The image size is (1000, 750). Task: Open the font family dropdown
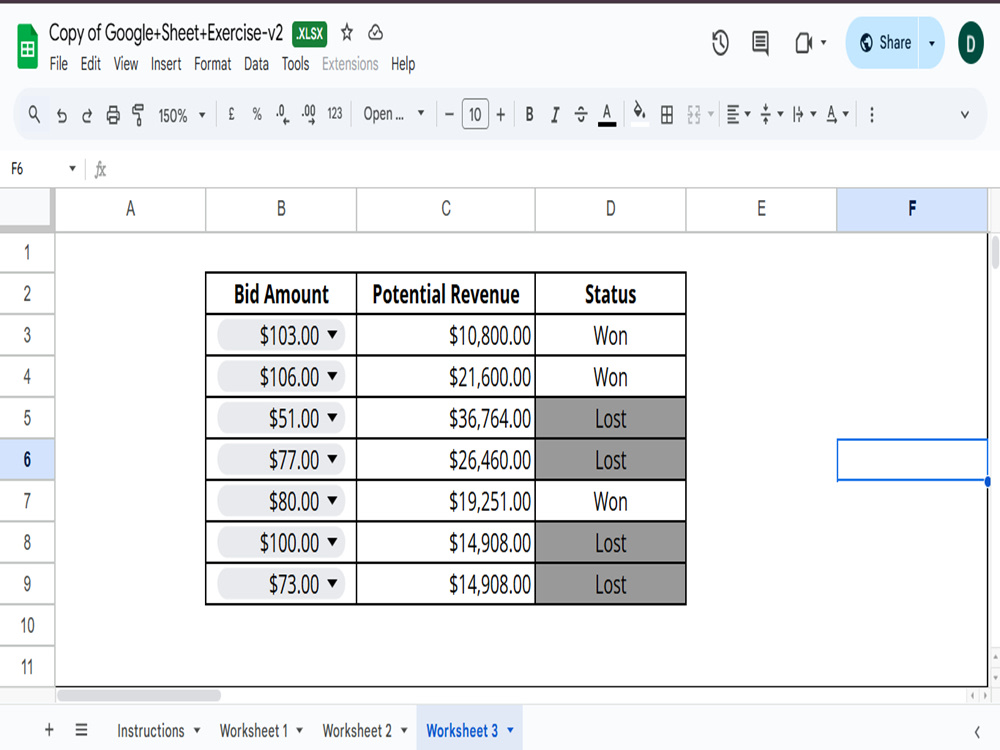tap(393, 114)
